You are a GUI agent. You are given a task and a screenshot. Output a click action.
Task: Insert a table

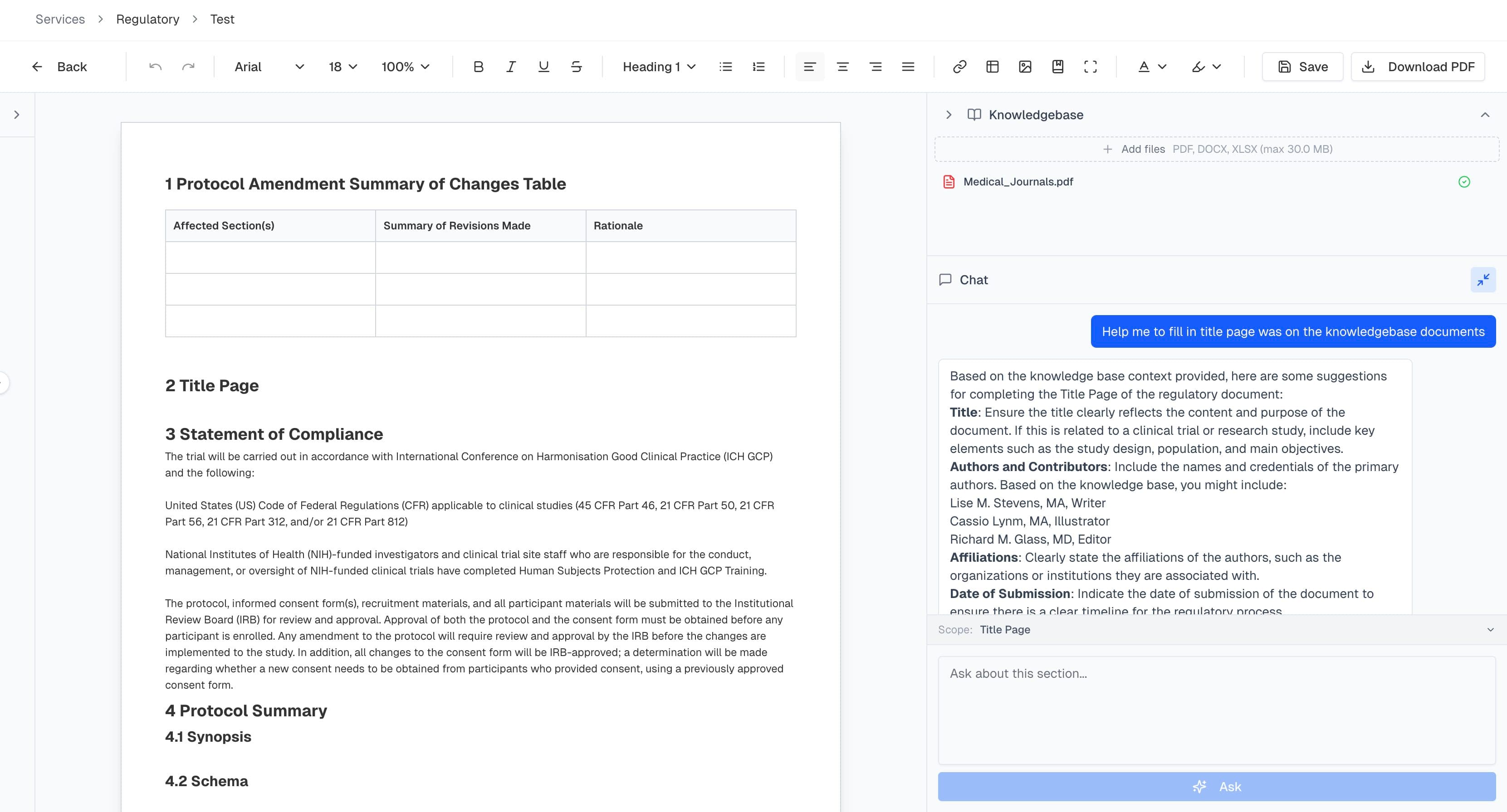point(992,66)
